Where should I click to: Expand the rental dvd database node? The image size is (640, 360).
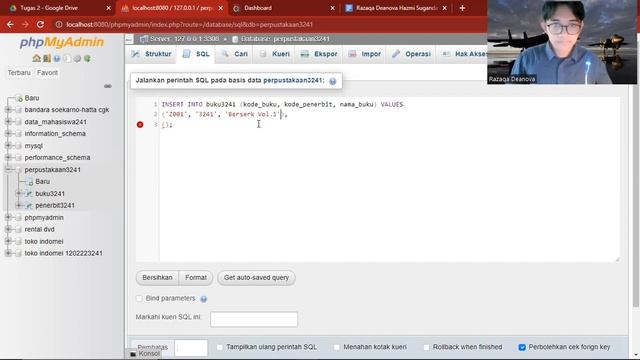8,229
